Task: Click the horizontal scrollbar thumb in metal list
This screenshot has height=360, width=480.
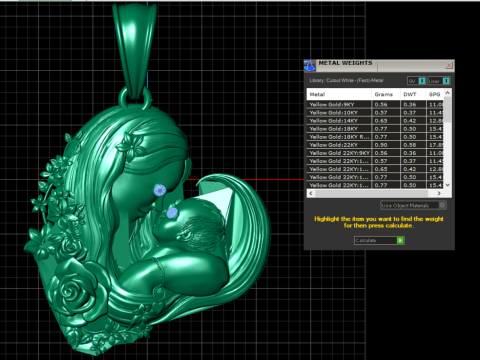Action: pos(371,193)
